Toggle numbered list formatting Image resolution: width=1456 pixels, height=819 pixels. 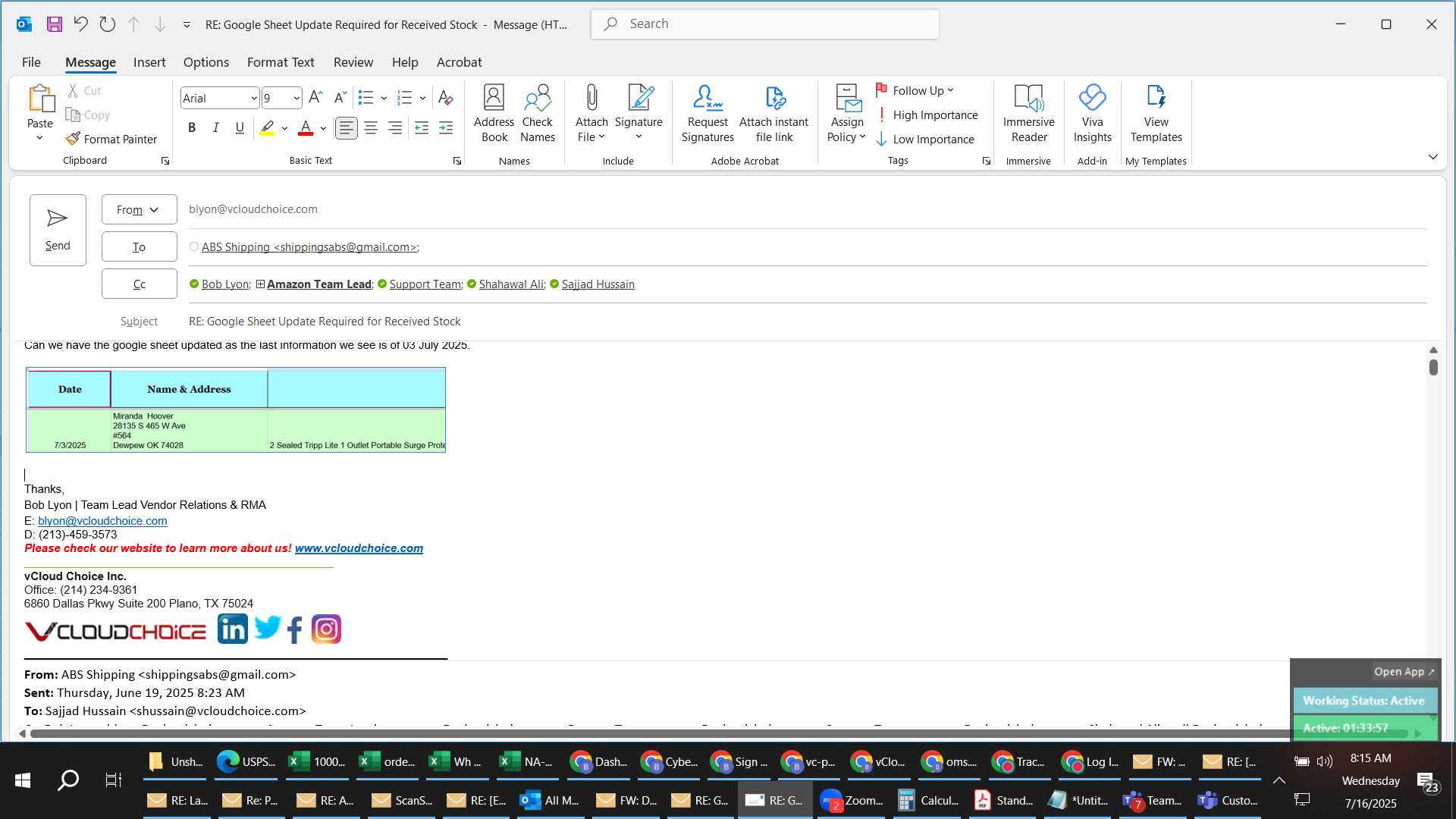point(405,97)
